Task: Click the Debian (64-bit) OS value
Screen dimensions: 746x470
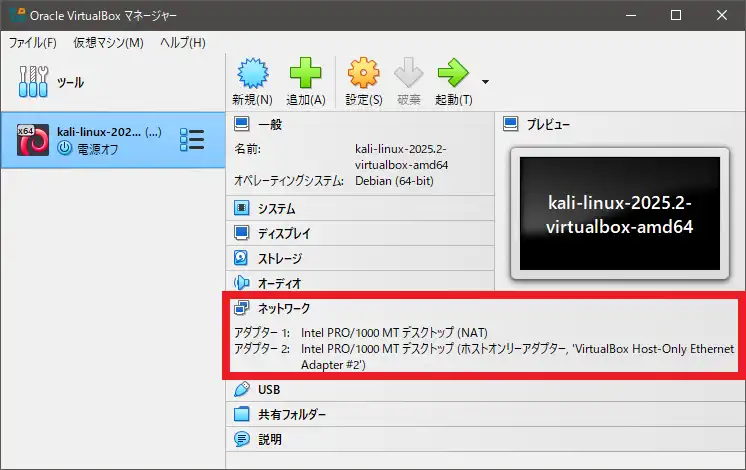Action: coord(394,181)
